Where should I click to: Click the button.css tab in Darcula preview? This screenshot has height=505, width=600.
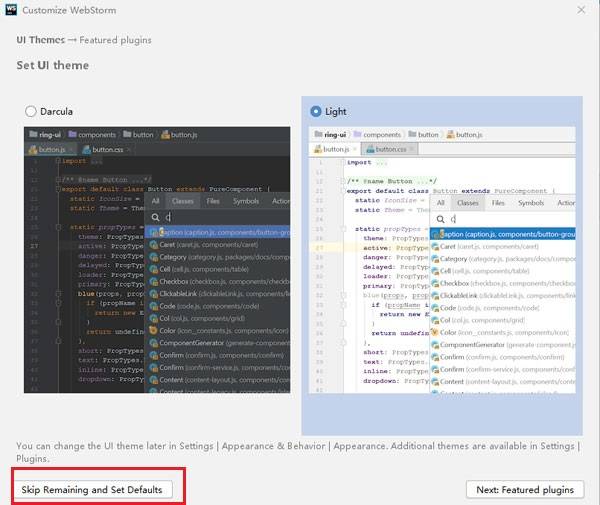[x=103, y=150]
